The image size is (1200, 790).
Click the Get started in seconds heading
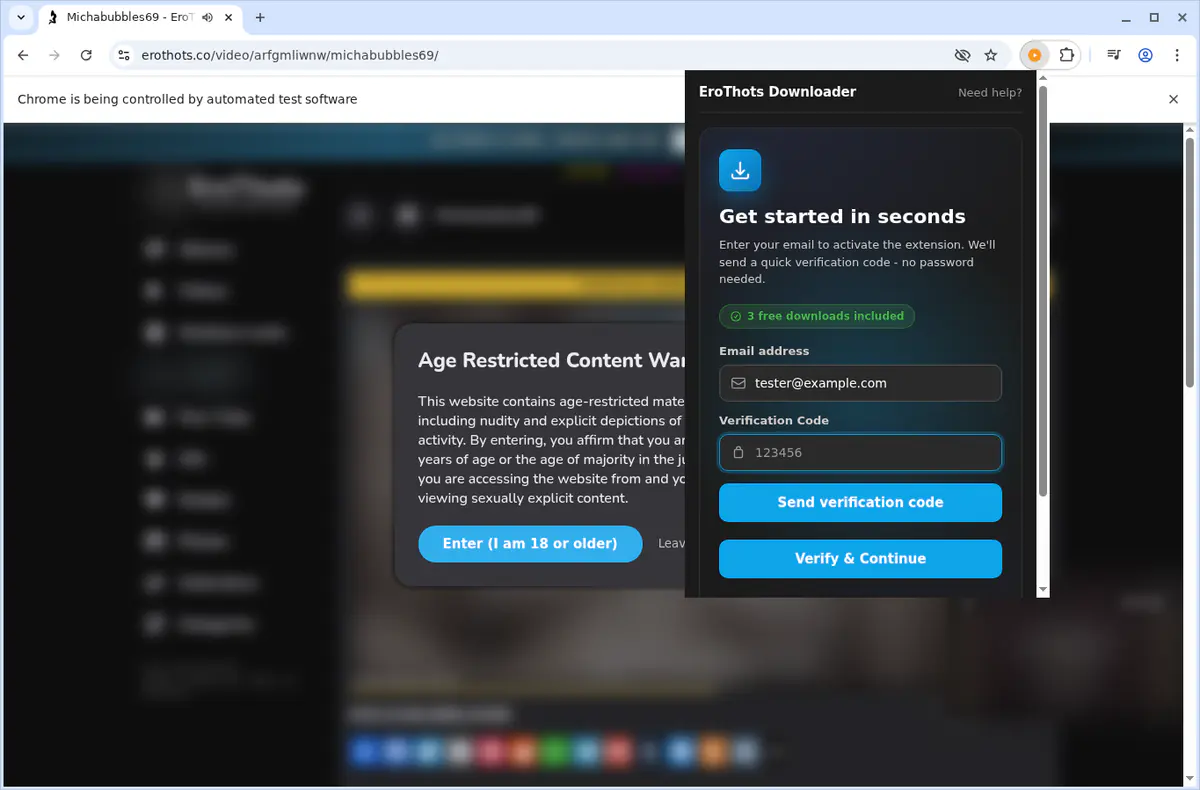(x=842, y=217)
